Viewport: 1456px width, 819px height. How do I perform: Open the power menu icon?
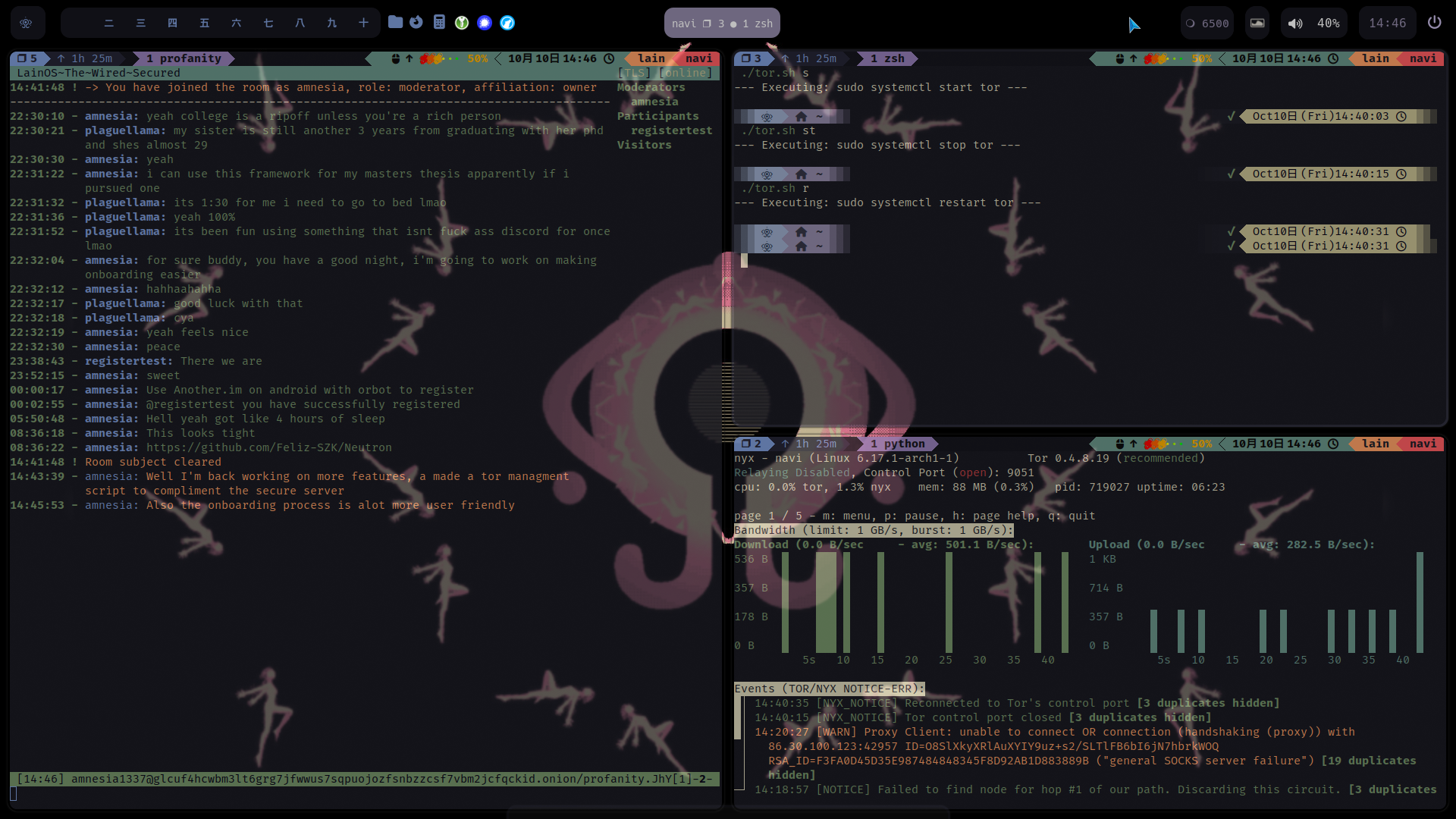(1434, 23)
